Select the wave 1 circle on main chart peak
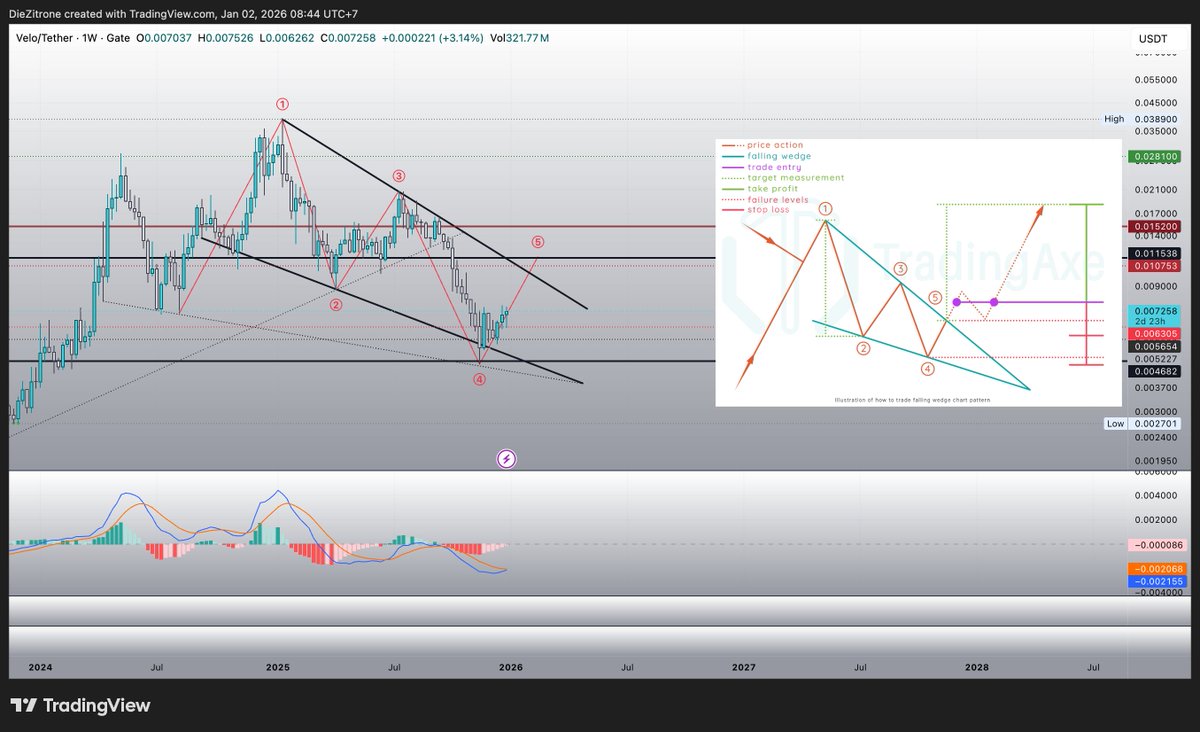 (283, 104)
